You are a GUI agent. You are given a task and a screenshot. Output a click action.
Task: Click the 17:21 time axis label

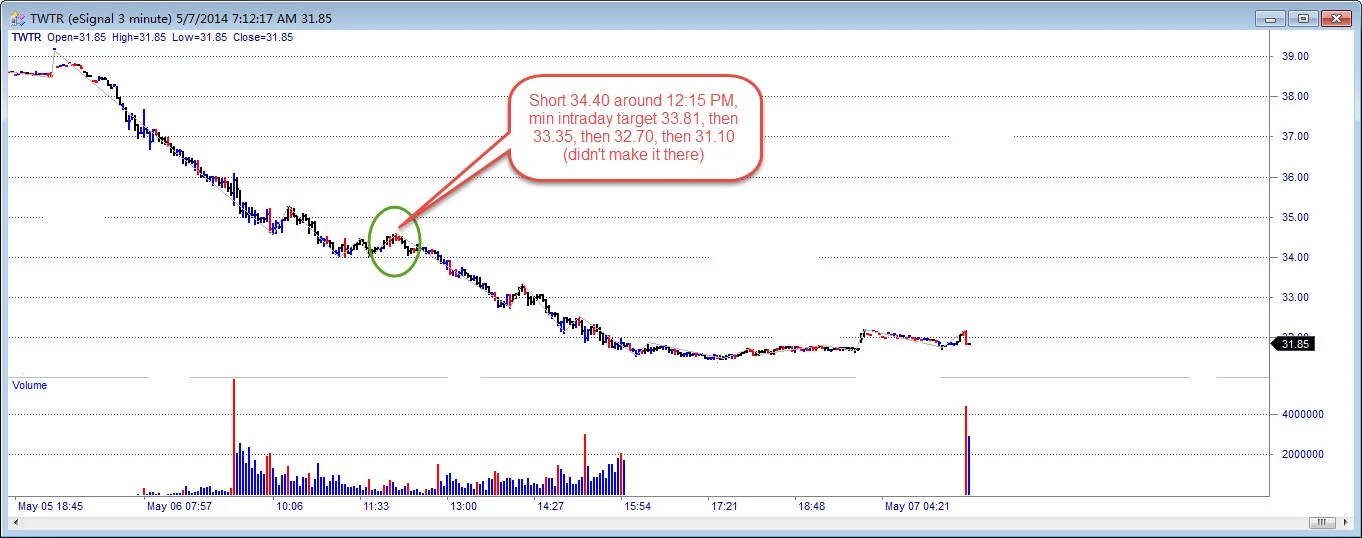[x=724, y=507]
